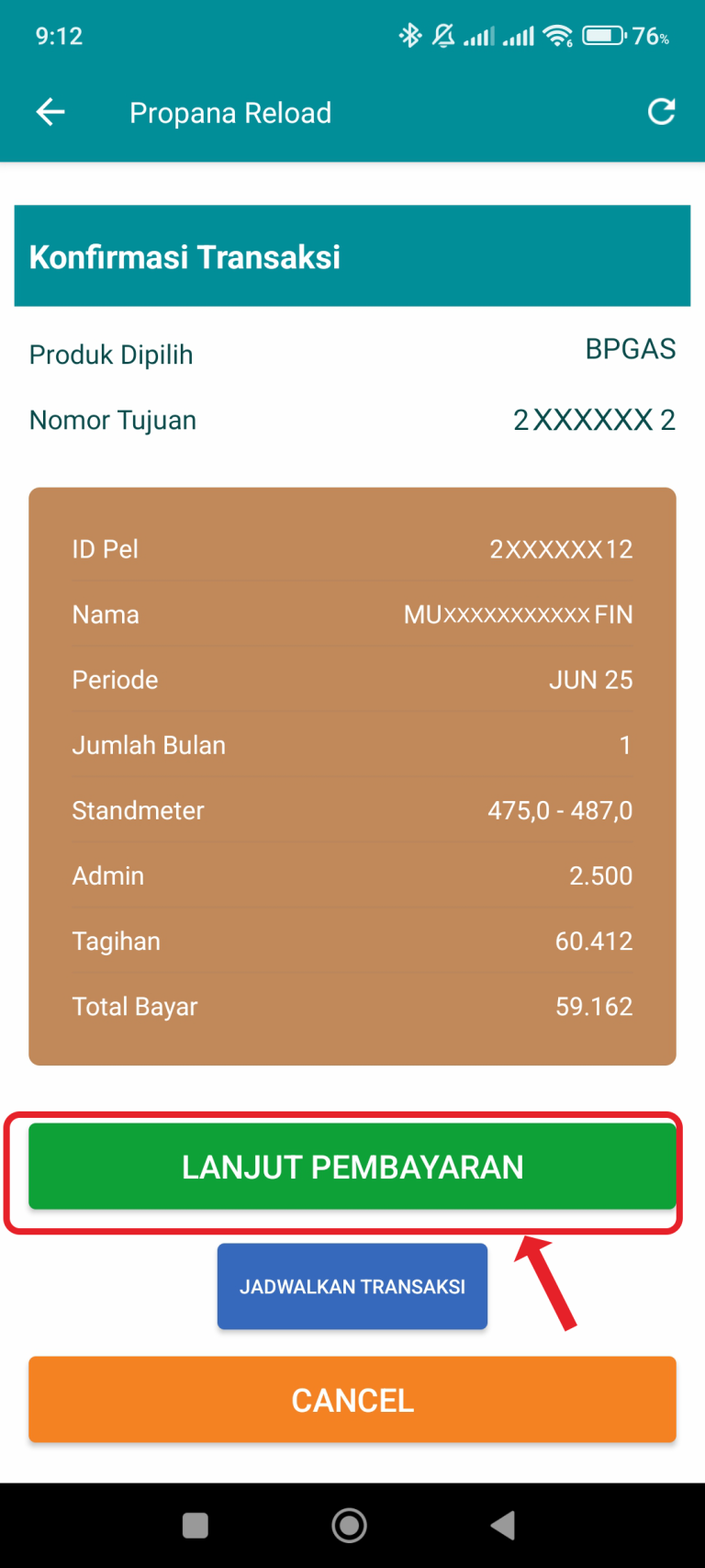Viewport: 705px width, 1568px height.
Task: Tap the Konfirmasi Transaksi header banner
Action: click(x=352, y=255)
